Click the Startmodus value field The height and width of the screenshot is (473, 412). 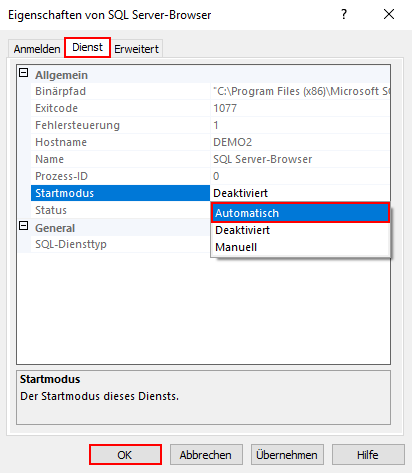[x=300, y=193]
